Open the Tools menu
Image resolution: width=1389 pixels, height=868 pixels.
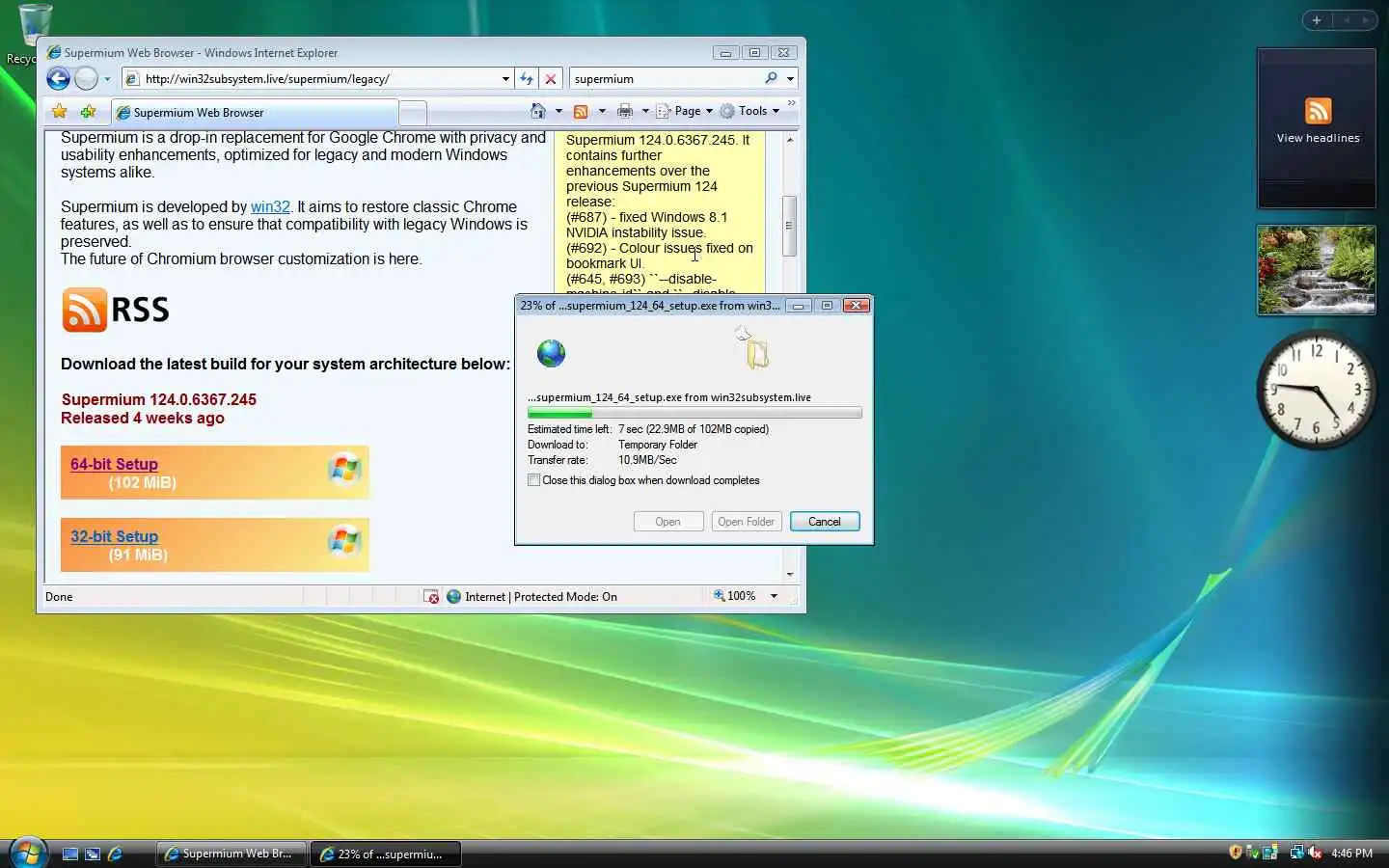749,111
